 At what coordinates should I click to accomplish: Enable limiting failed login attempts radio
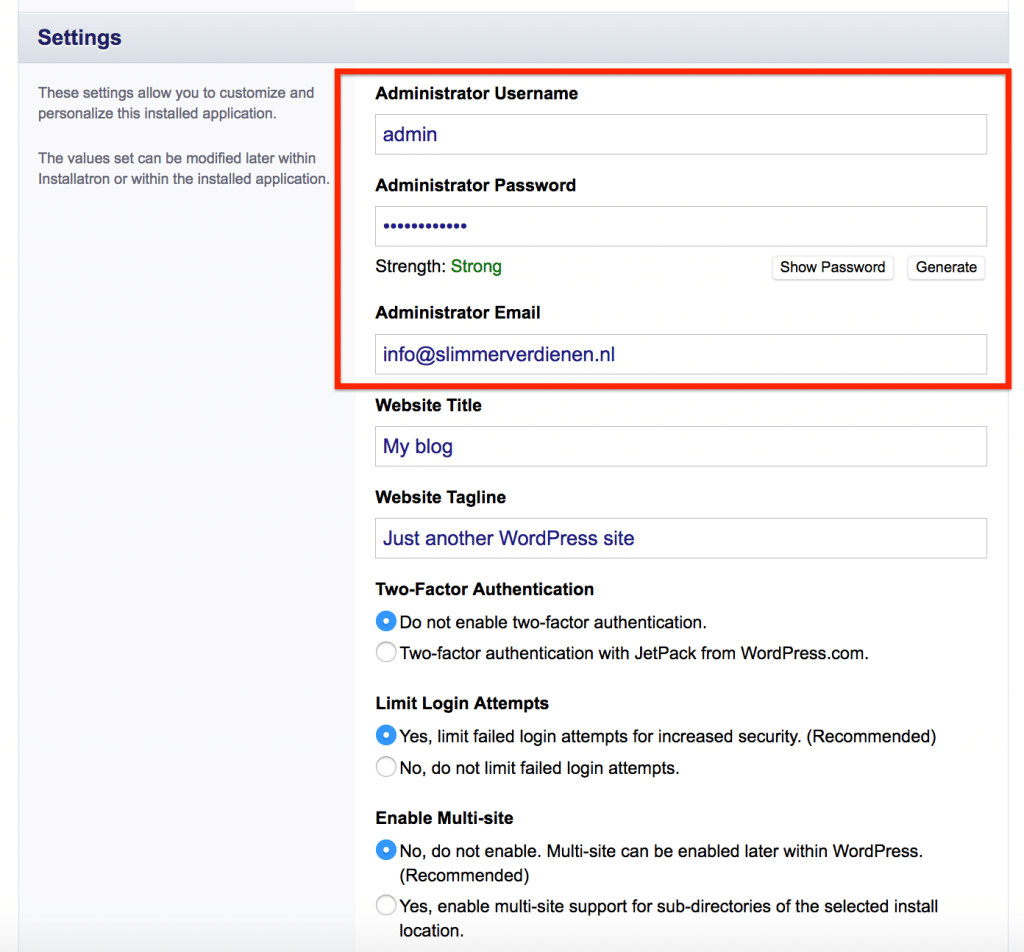[x=386, y=735]
